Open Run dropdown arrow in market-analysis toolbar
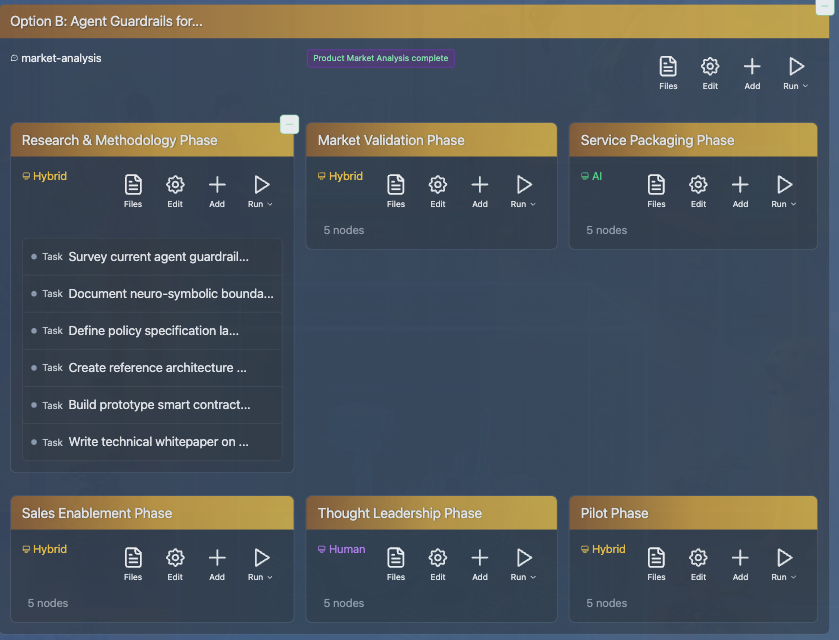 (805, 86)
